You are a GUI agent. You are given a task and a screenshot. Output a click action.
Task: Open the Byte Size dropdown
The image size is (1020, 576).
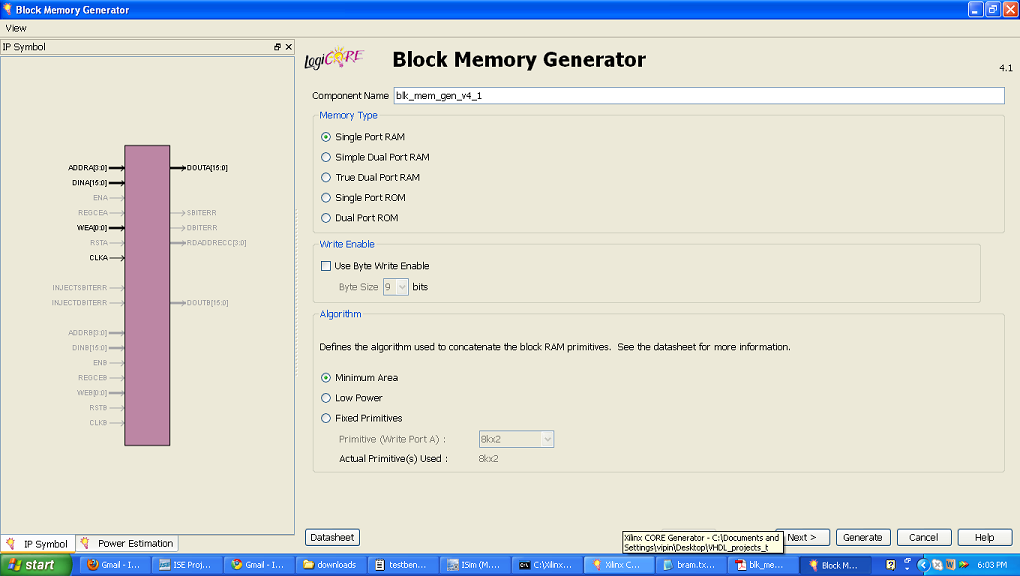pos(395,285)
